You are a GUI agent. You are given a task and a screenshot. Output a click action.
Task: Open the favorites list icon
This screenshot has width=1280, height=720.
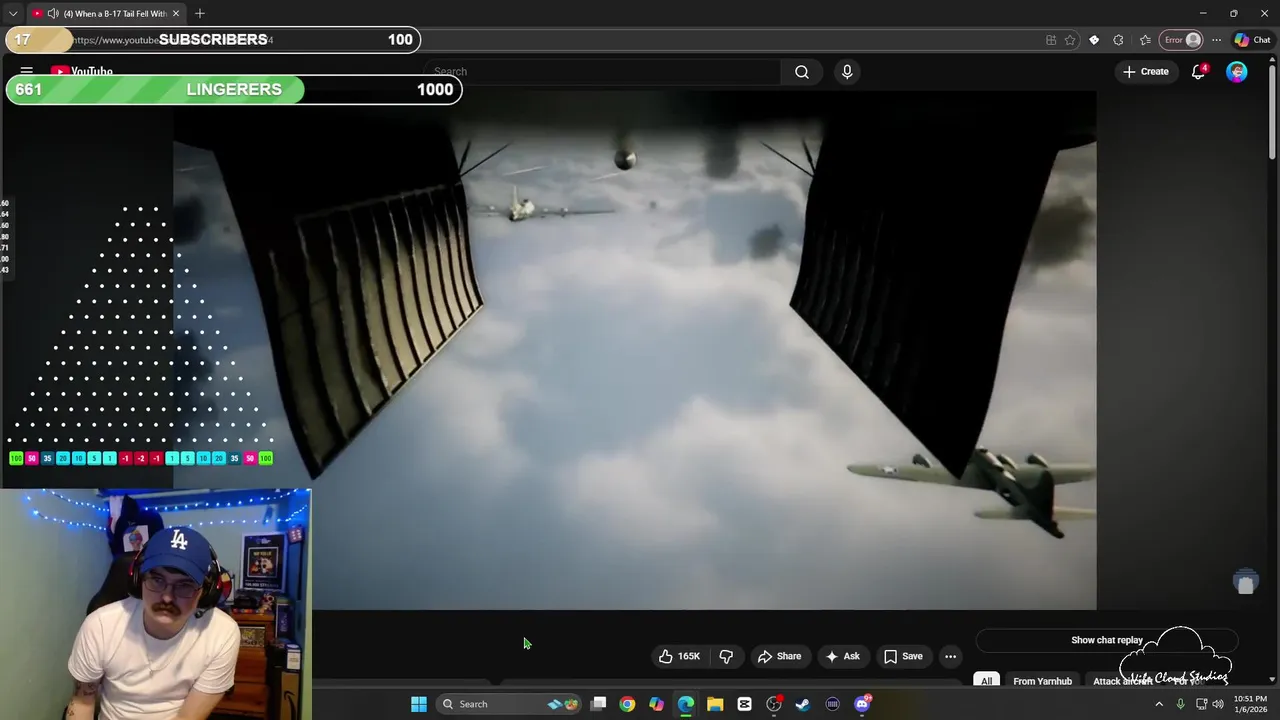(x=1145, y=40)
